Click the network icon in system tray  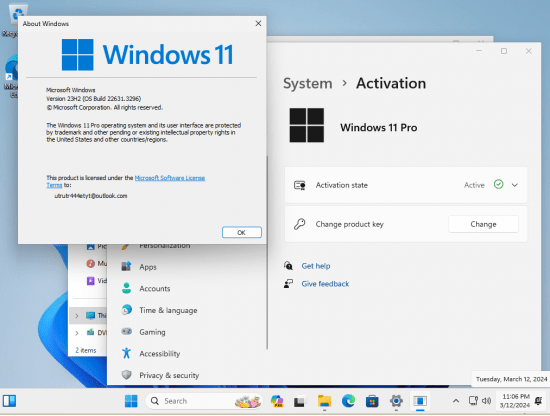point(473,401)
